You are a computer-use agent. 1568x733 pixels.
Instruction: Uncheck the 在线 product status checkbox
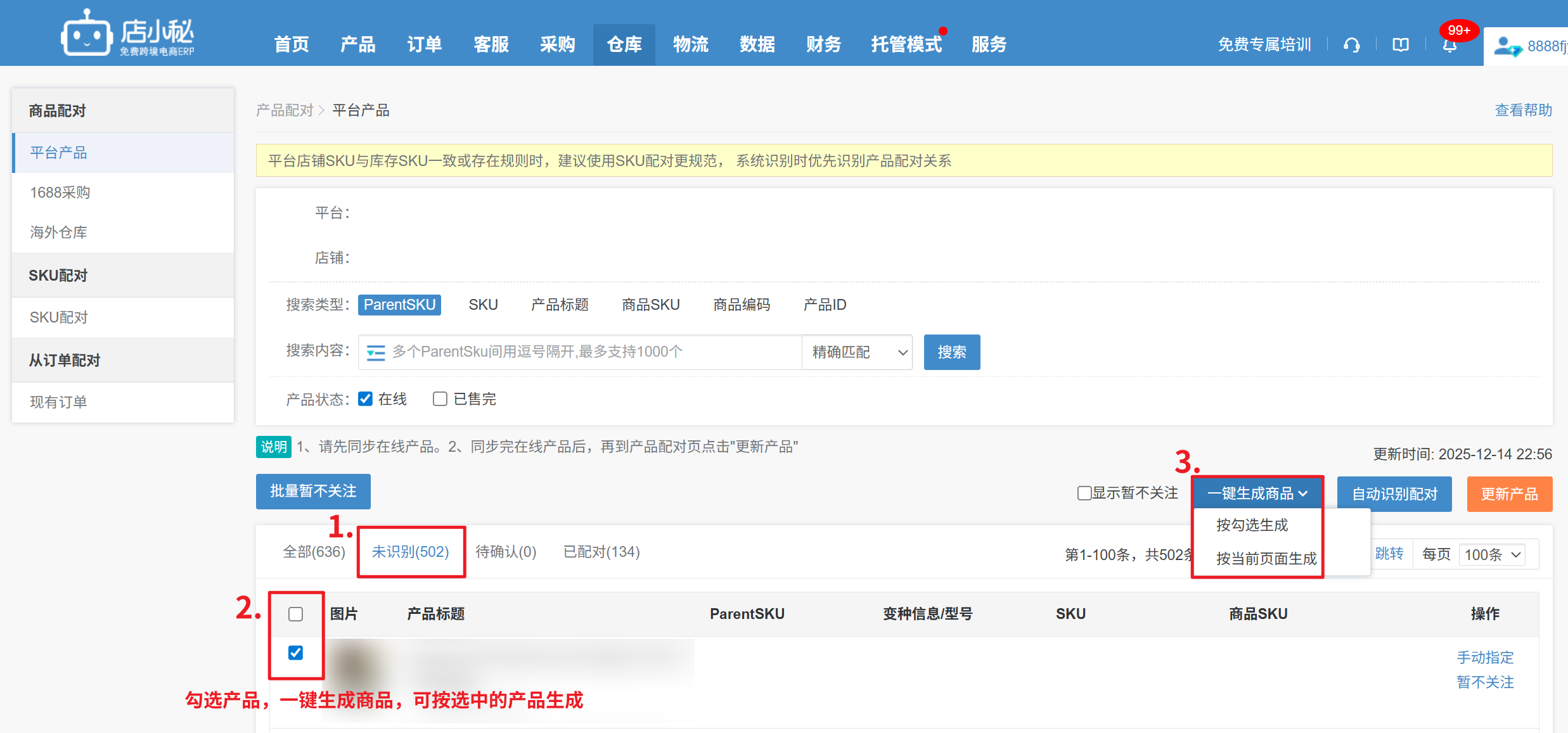[x=365, y=398]
